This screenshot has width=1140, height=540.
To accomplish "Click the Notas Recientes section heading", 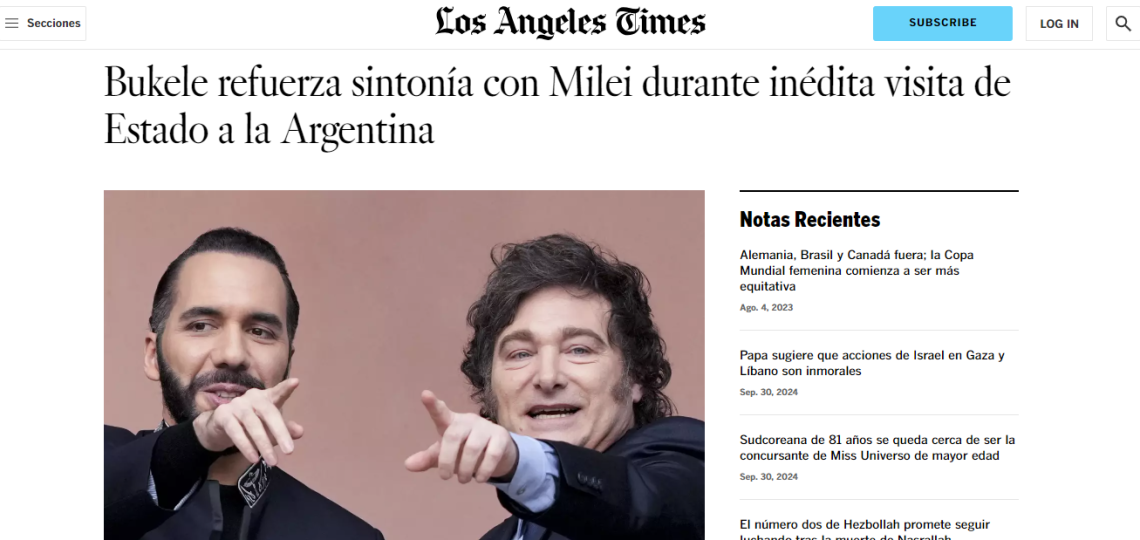I will coord(810,219).
